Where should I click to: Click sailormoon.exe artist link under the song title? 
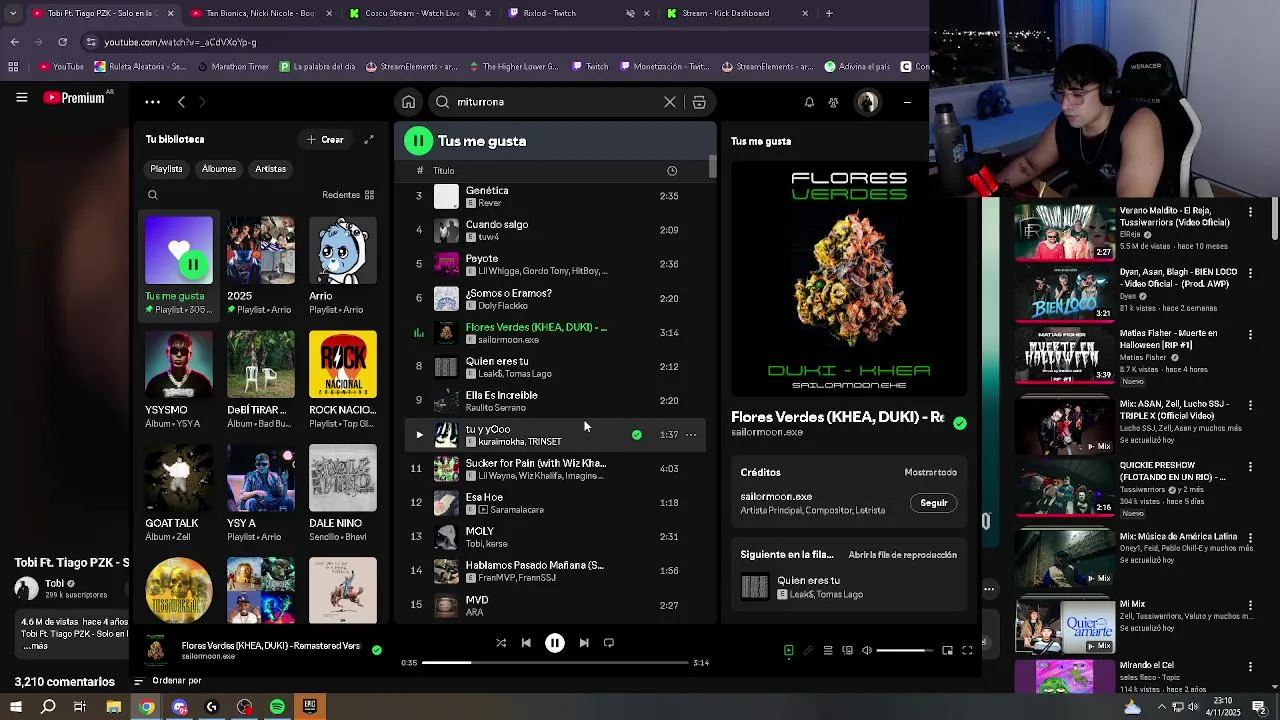[x=767, y=433]
